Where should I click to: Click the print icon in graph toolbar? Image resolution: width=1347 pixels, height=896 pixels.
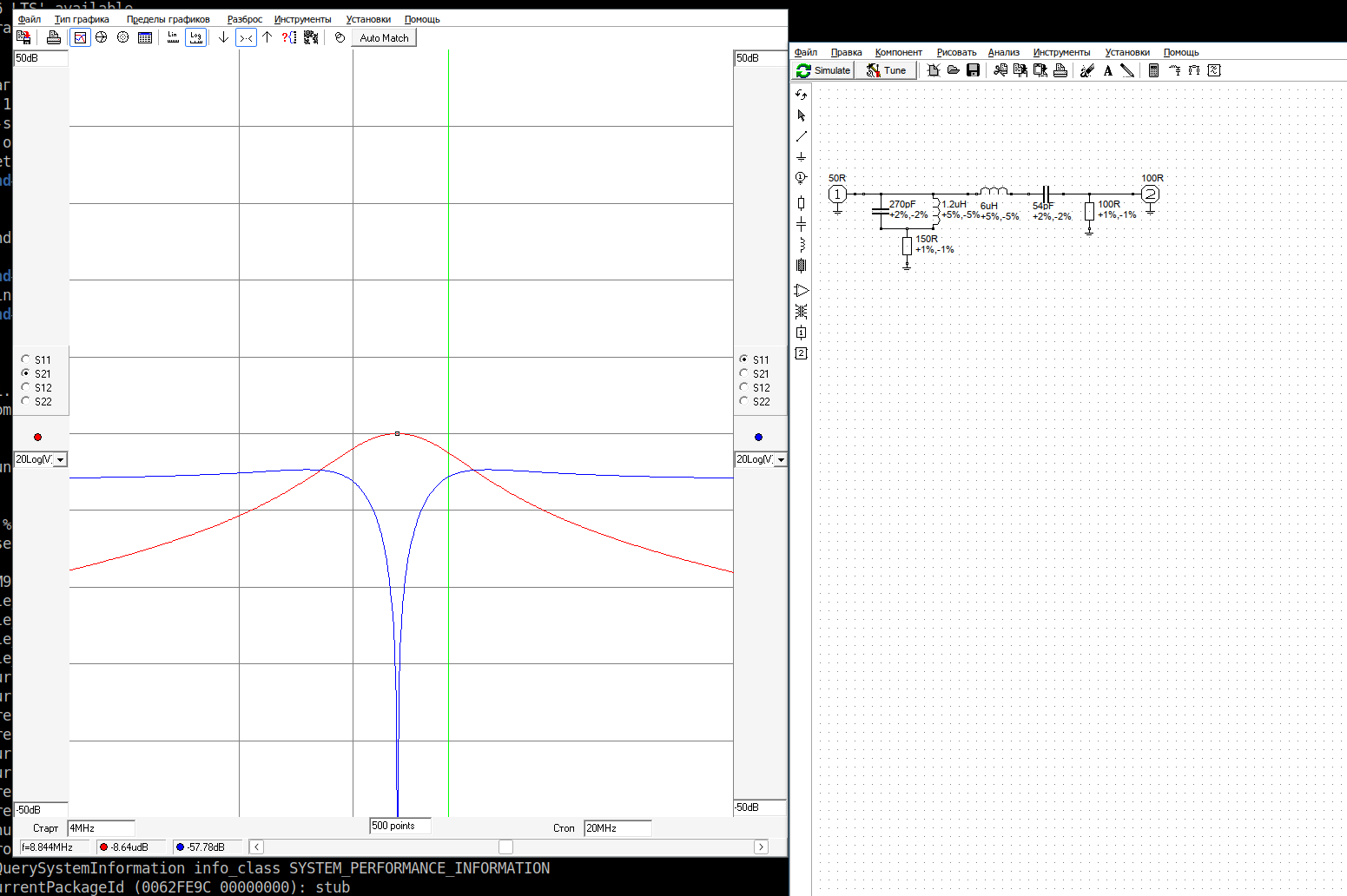(54, 37)
